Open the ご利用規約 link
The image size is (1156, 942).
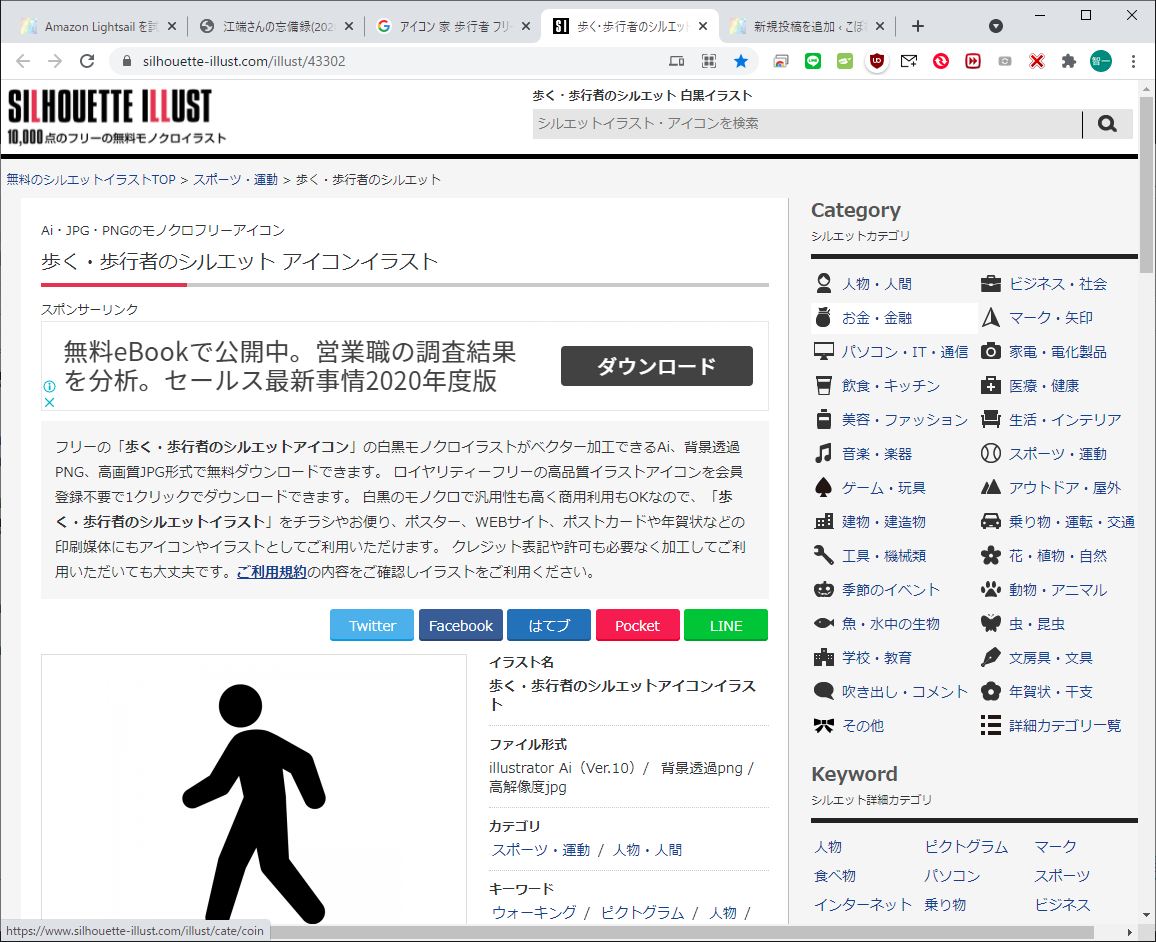point(271,573)
